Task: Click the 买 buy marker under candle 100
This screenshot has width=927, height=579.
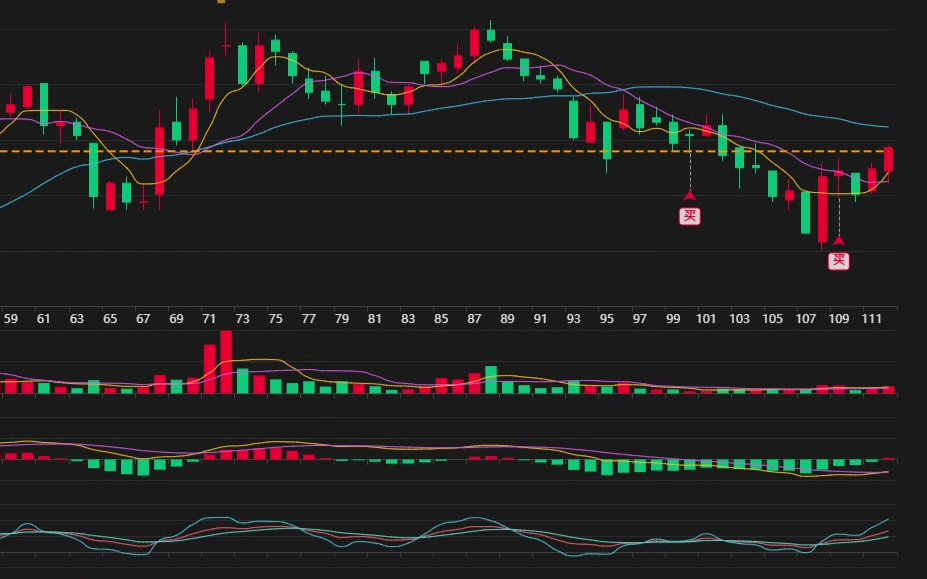Action: coord(689,216)
